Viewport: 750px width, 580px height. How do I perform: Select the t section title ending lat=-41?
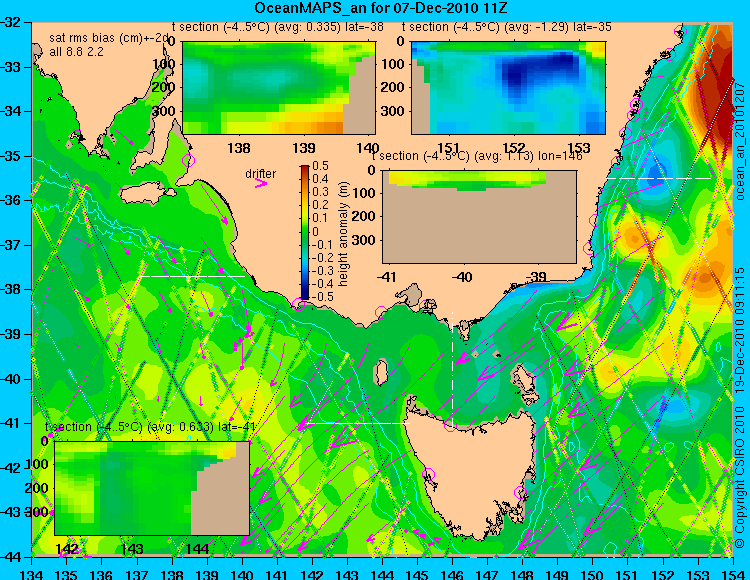click(150, 427)
